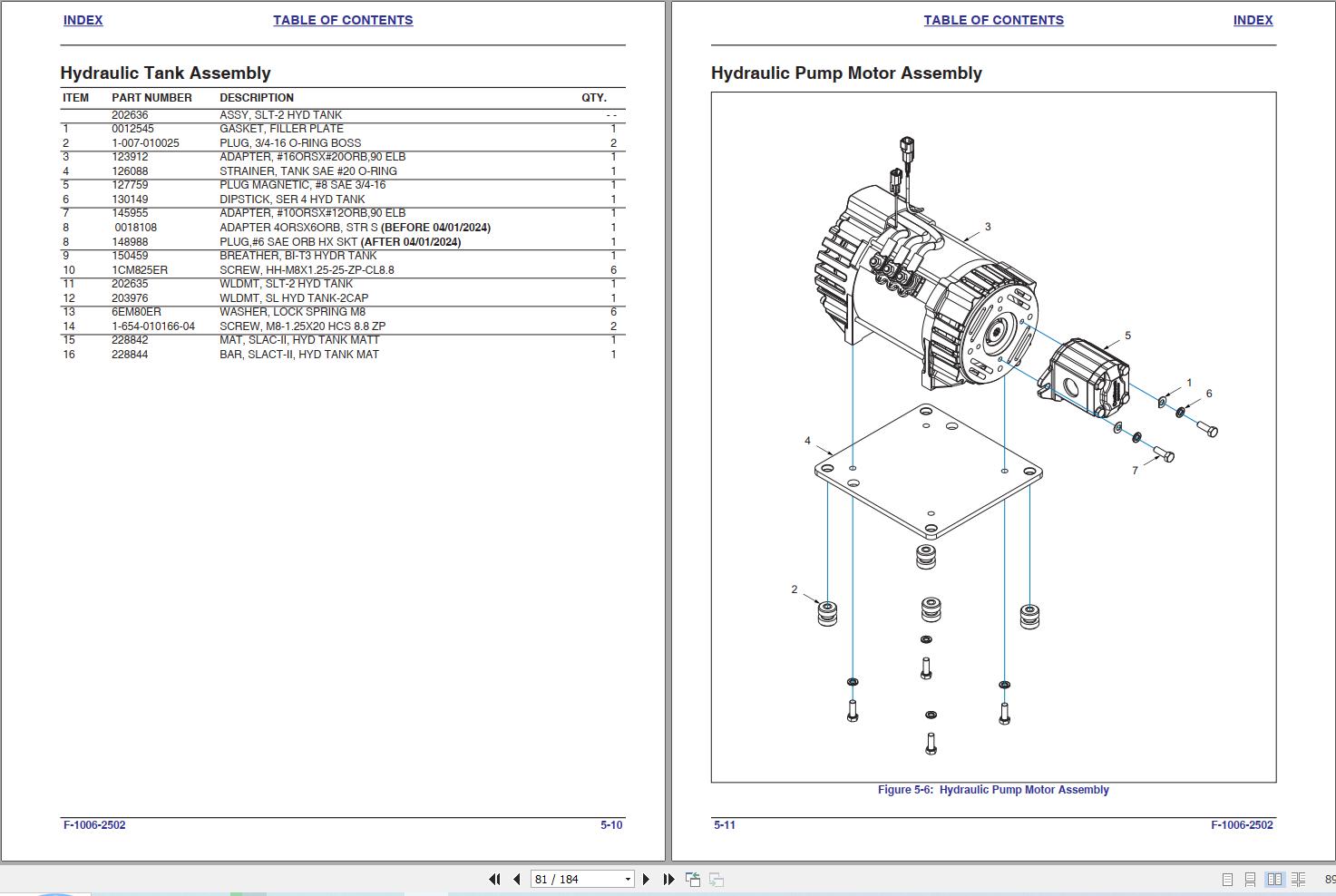Click MAT, SLAC-II, HYD TANK MATT
The width and height of the screenshot is (1336, 896).
tap(299, 340)
